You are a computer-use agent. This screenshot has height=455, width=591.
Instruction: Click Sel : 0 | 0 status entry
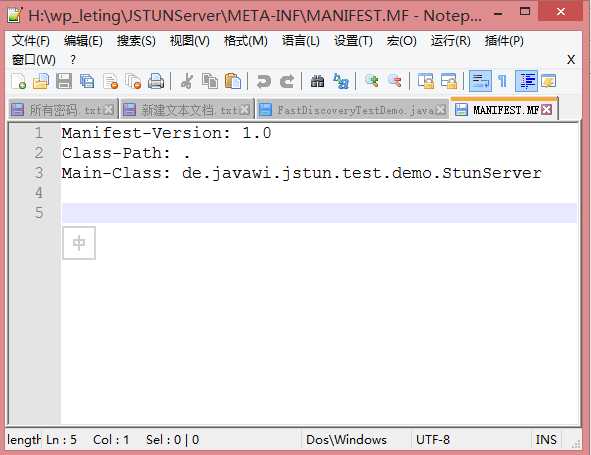(172, 440)
